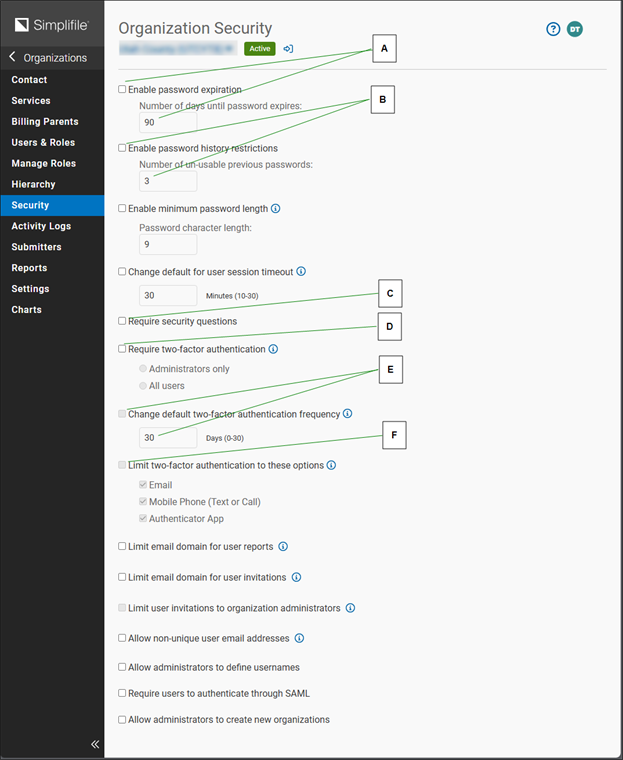Check Limit user invitations to organization administrators
Screen dimensions: 623x760
point(122,607)
